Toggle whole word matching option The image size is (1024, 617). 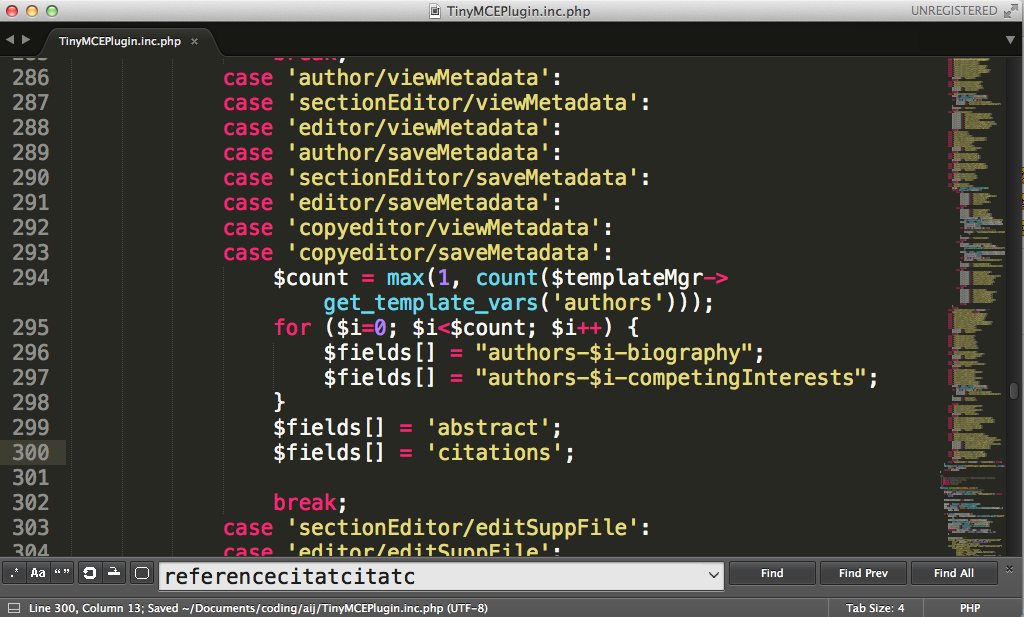pyautogui.click(x=62, y=573)
